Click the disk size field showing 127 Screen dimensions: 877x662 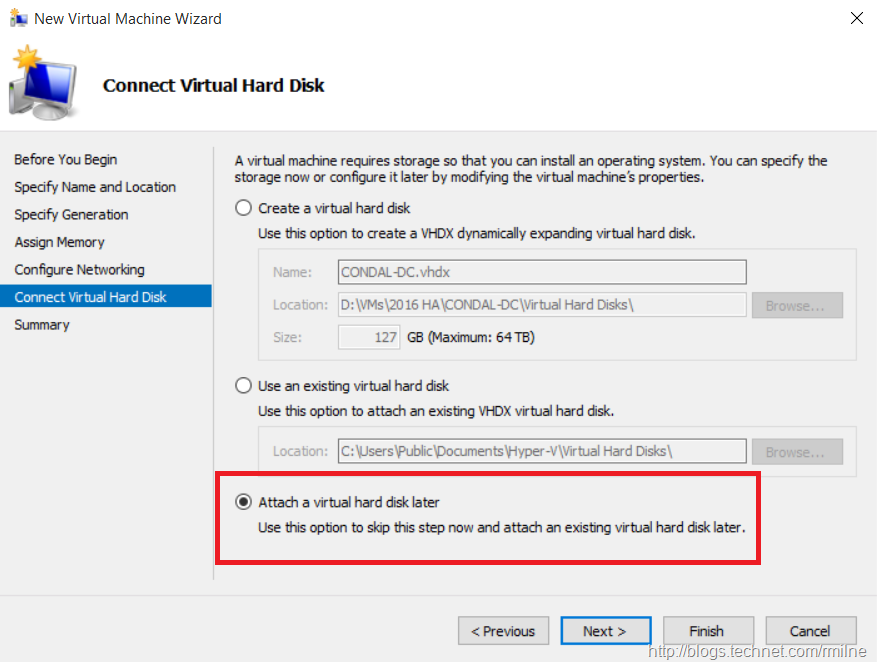click(x=369, y=338)
